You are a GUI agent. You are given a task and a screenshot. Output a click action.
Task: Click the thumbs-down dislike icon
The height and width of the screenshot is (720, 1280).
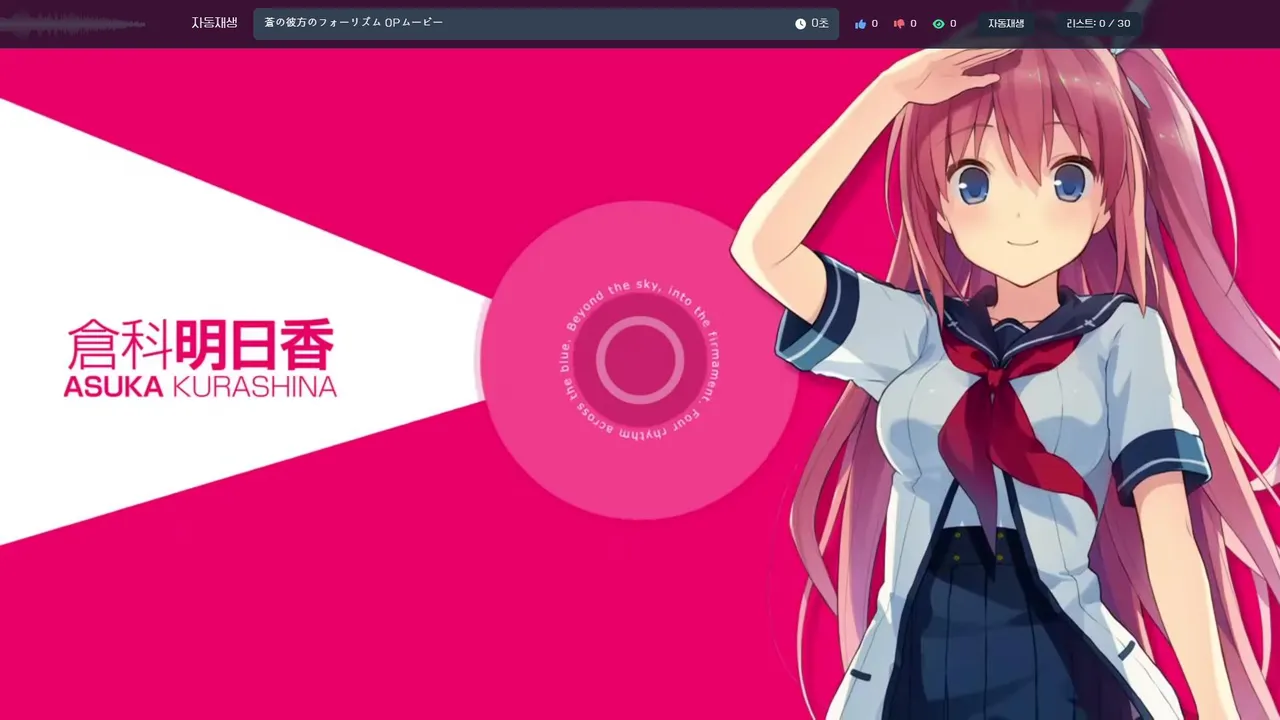(x=899, y=24)
